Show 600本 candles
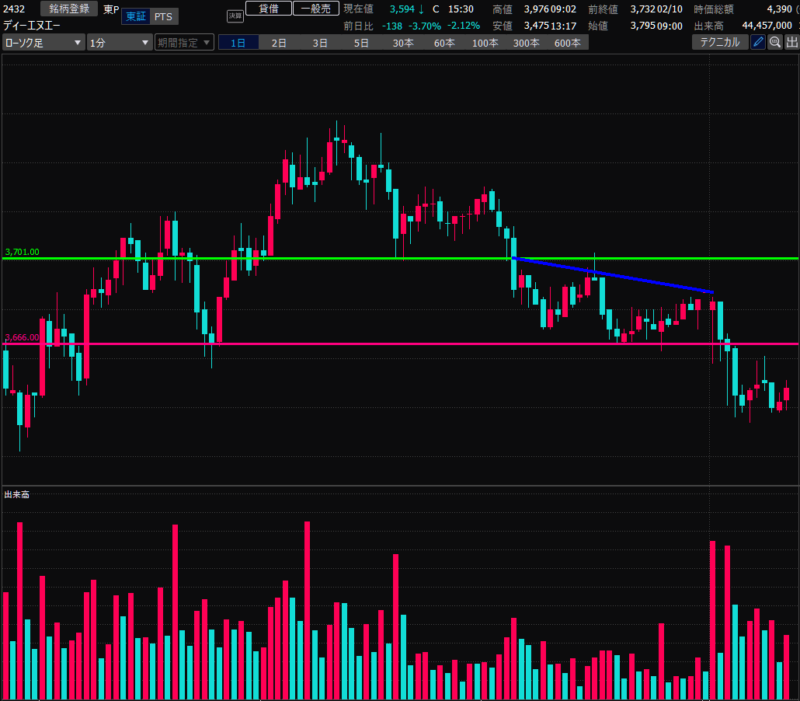 click(x=567, y=43)
